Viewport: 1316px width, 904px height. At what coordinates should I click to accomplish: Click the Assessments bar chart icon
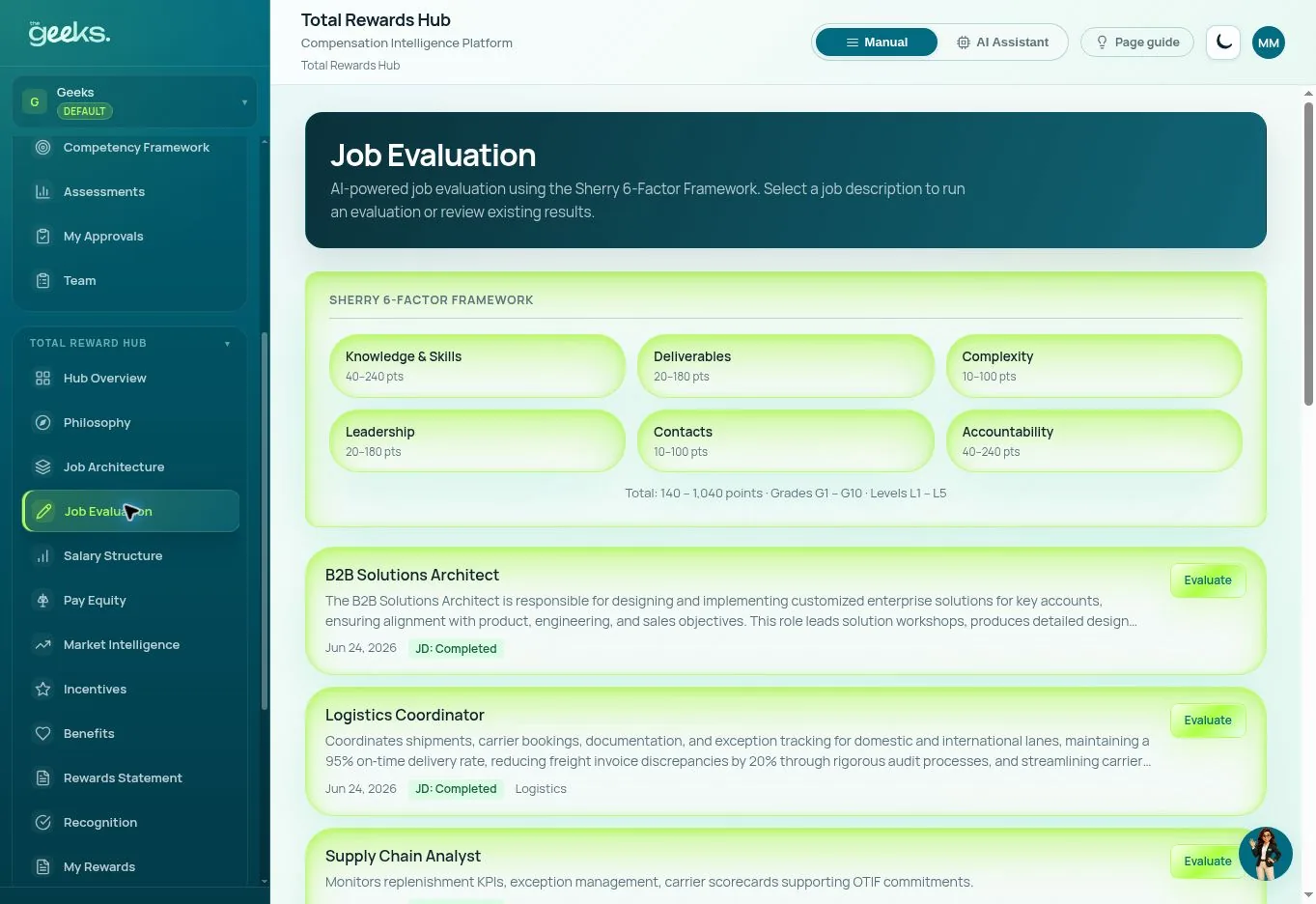(x=42, y=192)
